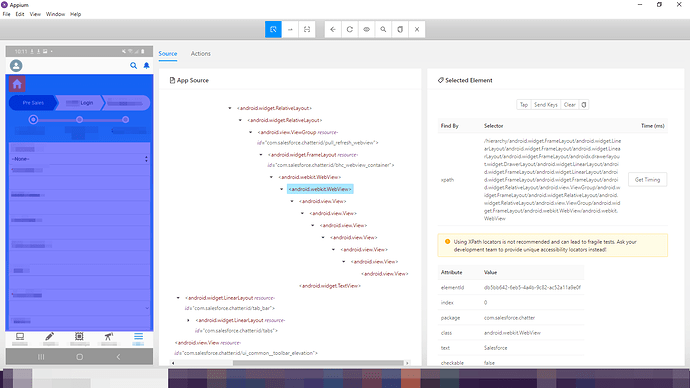Refresh source and screenshot

point(349,29)
